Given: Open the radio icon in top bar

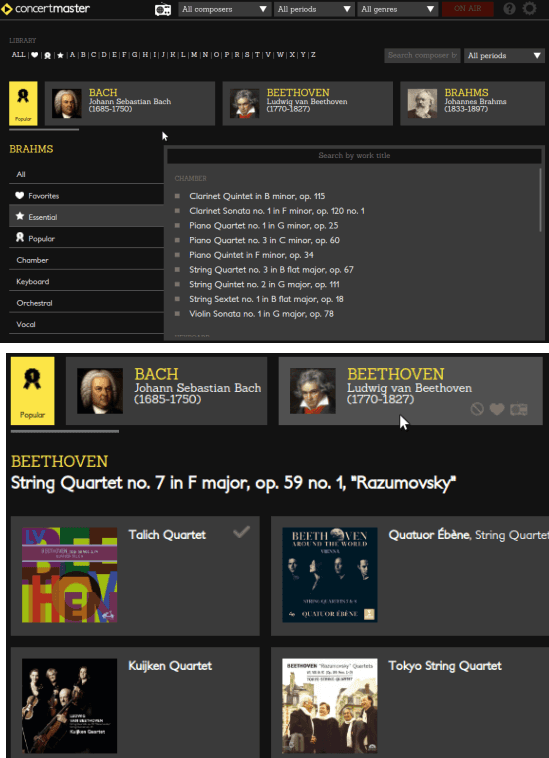Looking at the screenshot, I should pos(163,9).
